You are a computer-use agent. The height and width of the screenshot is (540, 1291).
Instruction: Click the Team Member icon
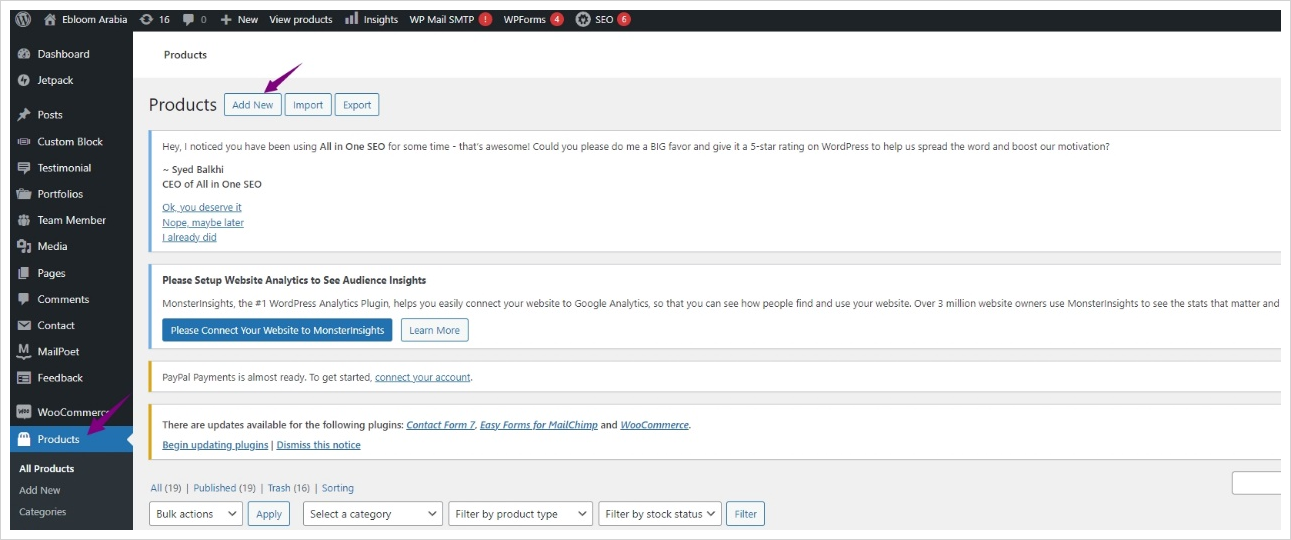tap(24, 220)
